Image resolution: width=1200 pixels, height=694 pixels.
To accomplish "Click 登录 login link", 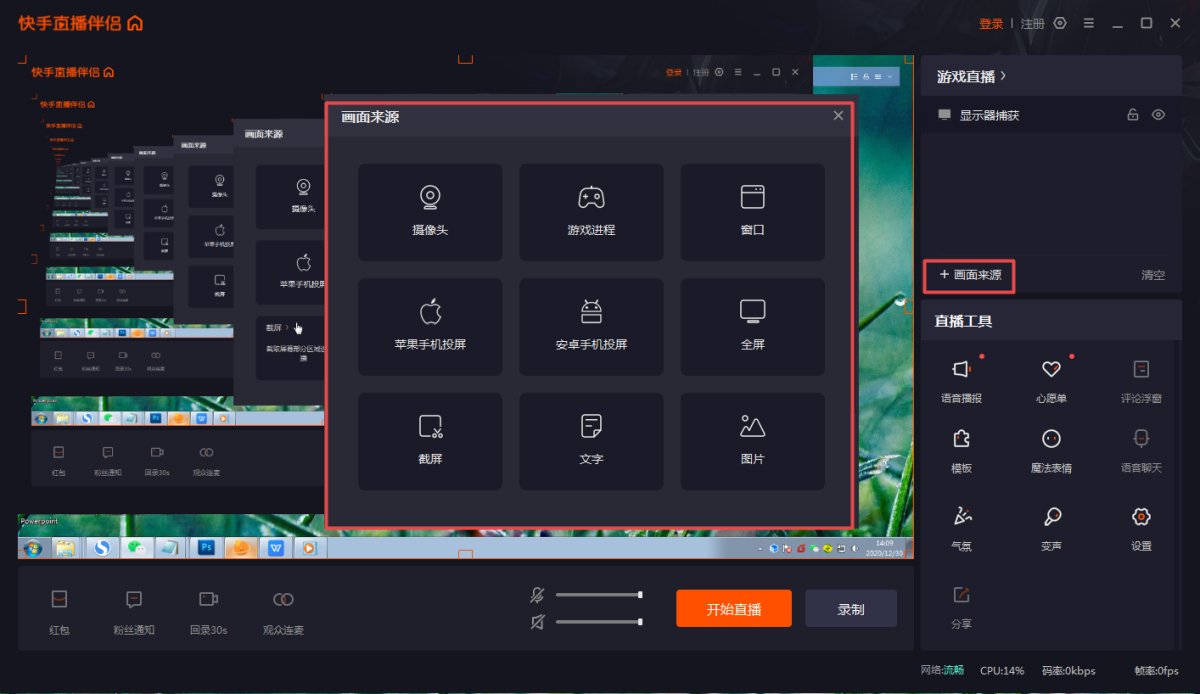I will pos(991,24).
